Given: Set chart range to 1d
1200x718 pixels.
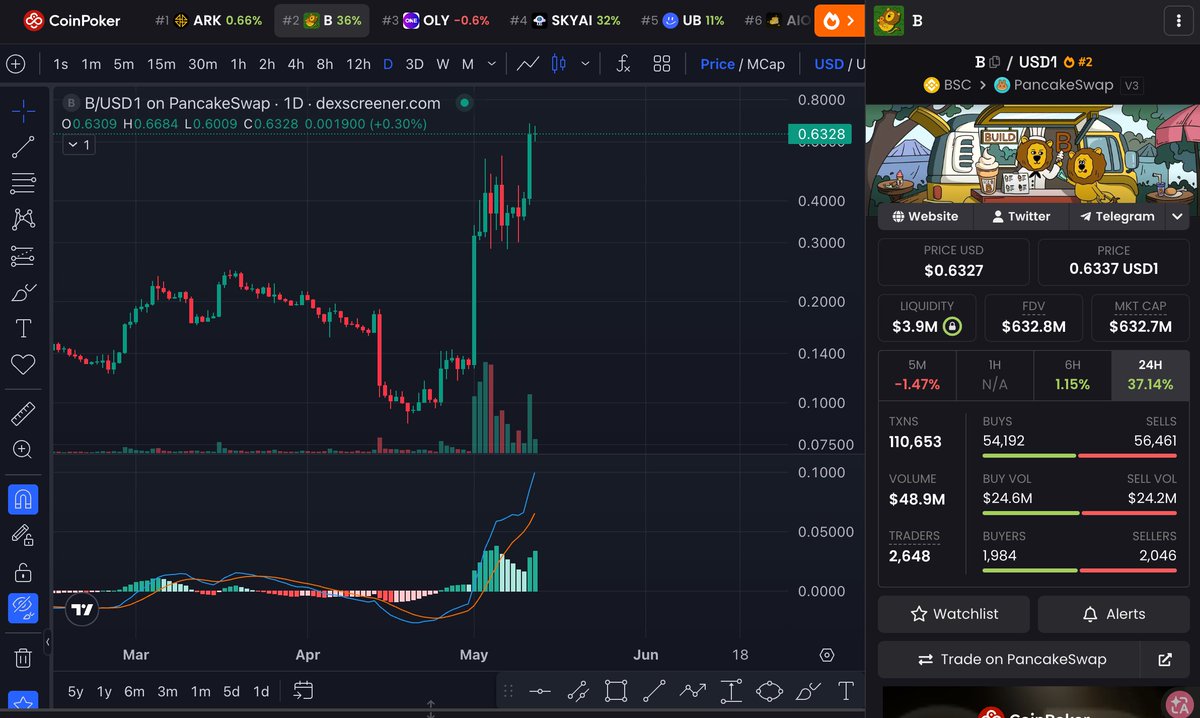Looking at the screenshot, I should (x=261, y=691).
